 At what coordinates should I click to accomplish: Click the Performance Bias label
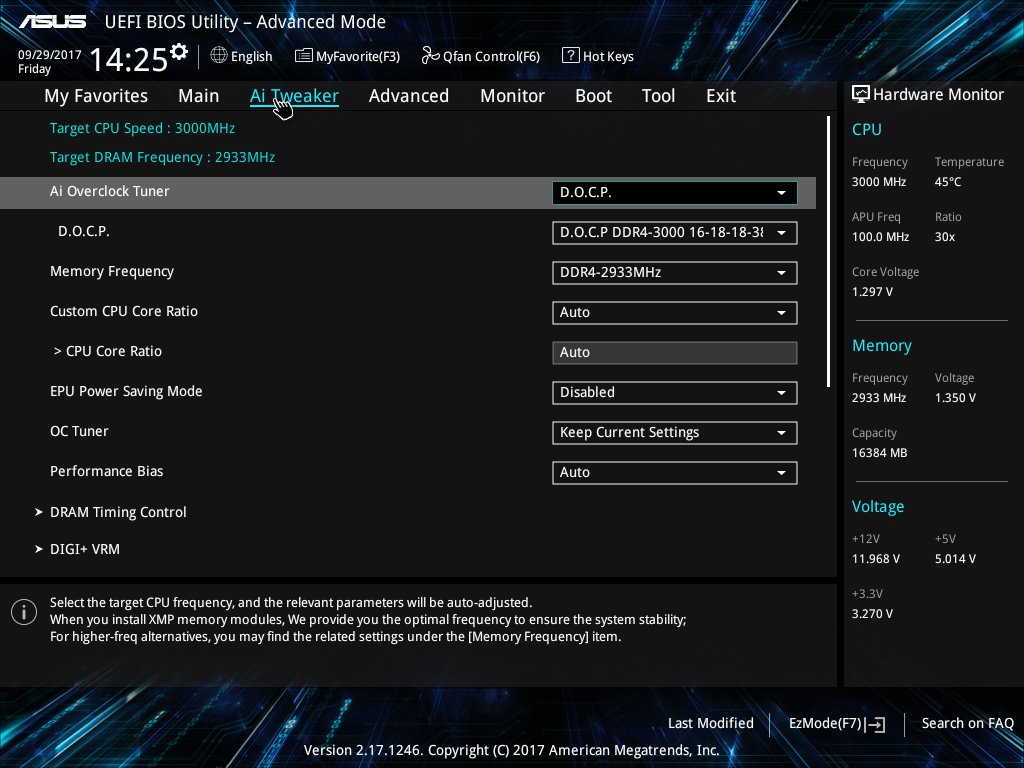click(106, 471)
